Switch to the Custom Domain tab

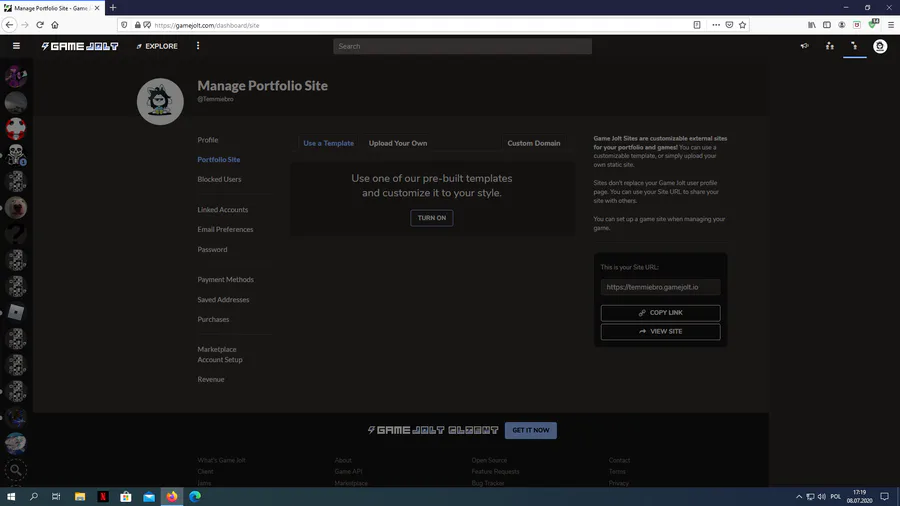pyautogui.click(x=534, y=143)
